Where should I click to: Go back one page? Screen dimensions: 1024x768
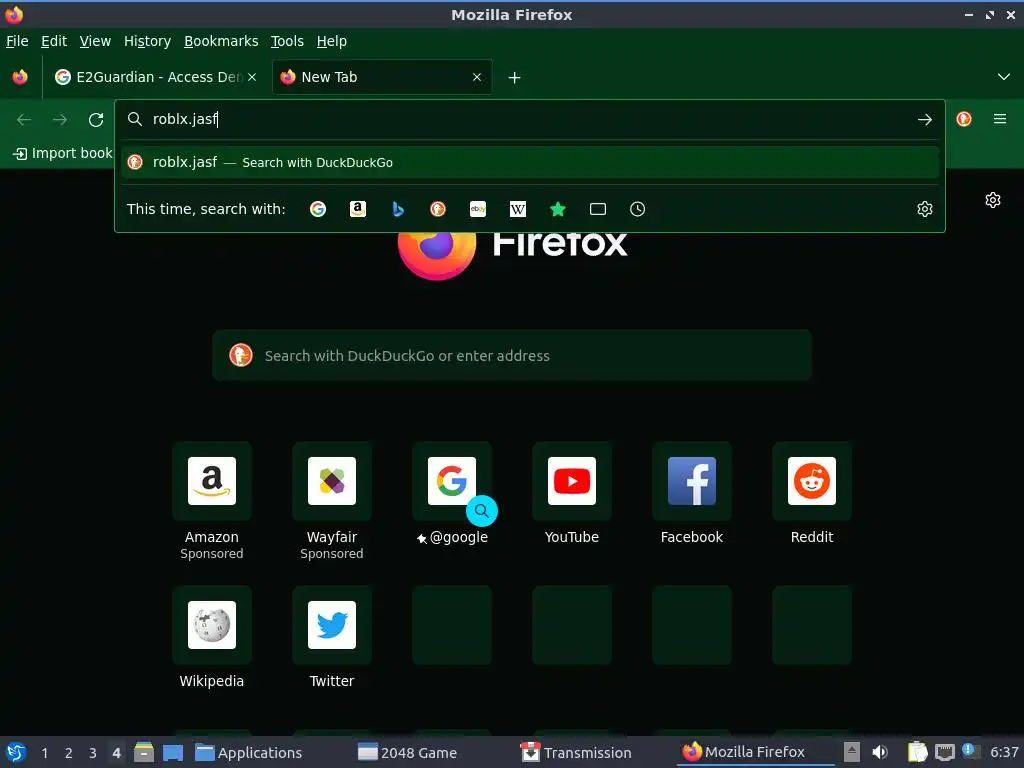click(24, 120)
